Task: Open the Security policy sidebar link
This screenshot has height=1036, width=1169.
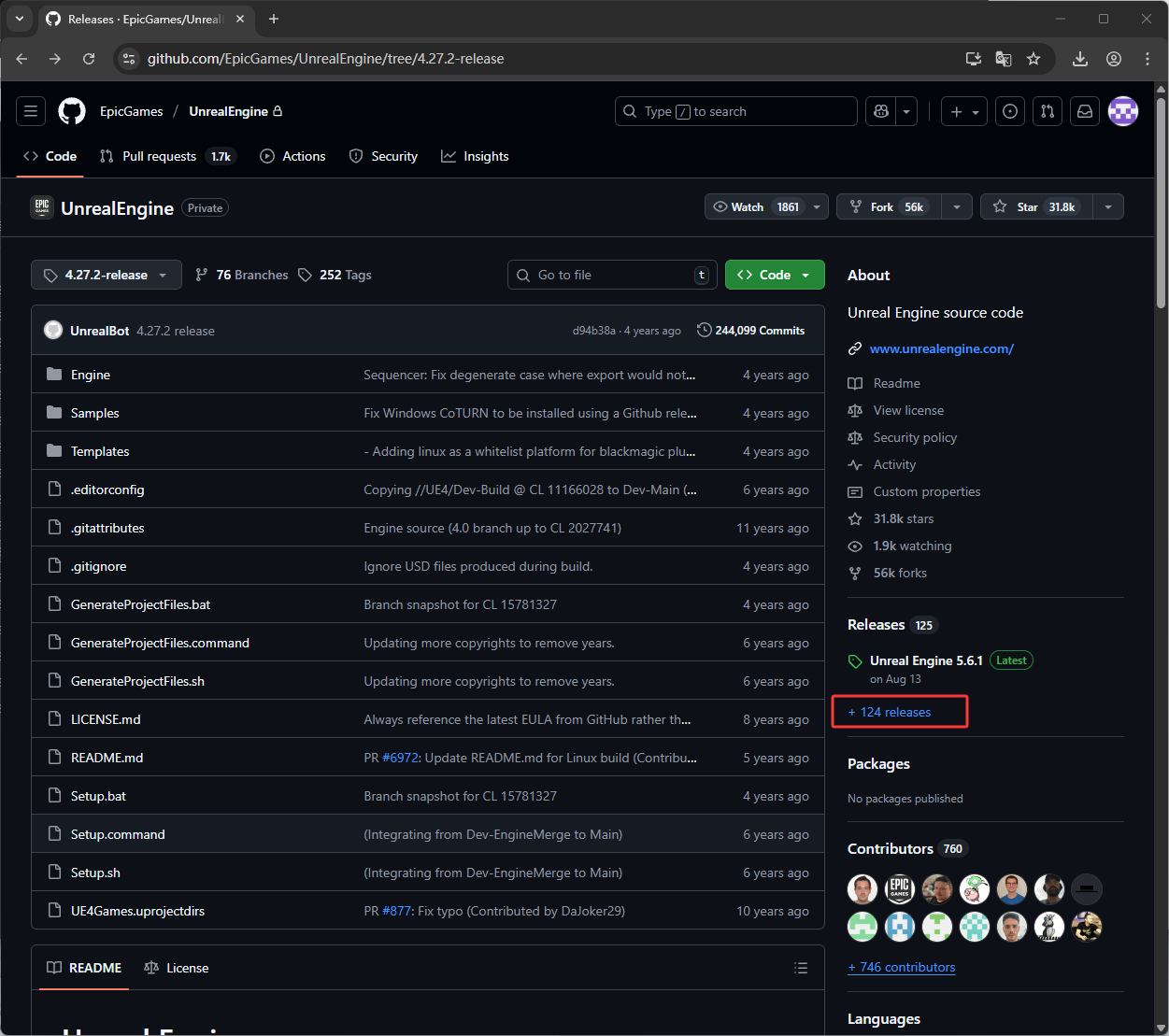Action: pyautogui.click(x=903, y=437)
